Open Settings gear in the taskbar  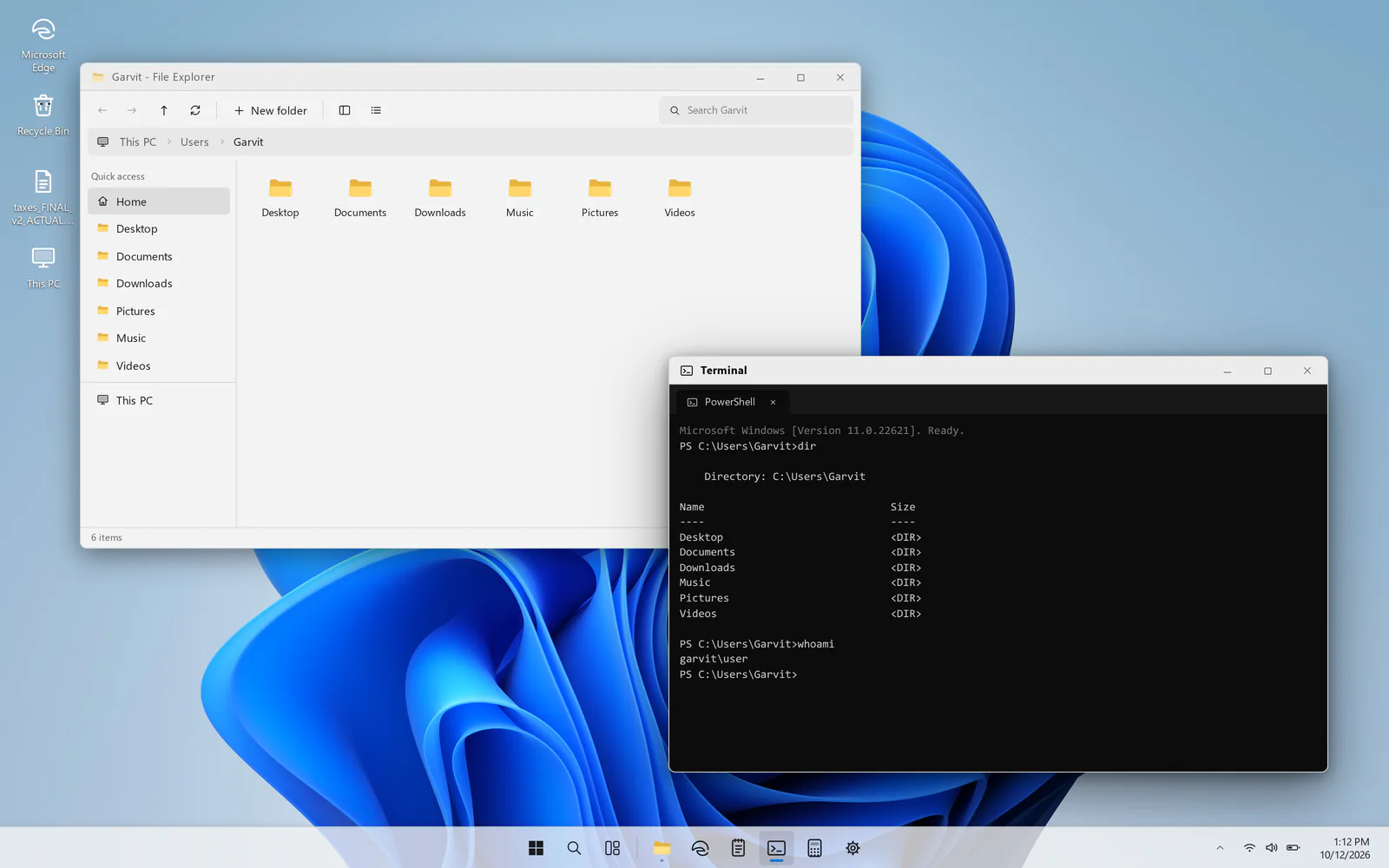[x=852, y=848]
